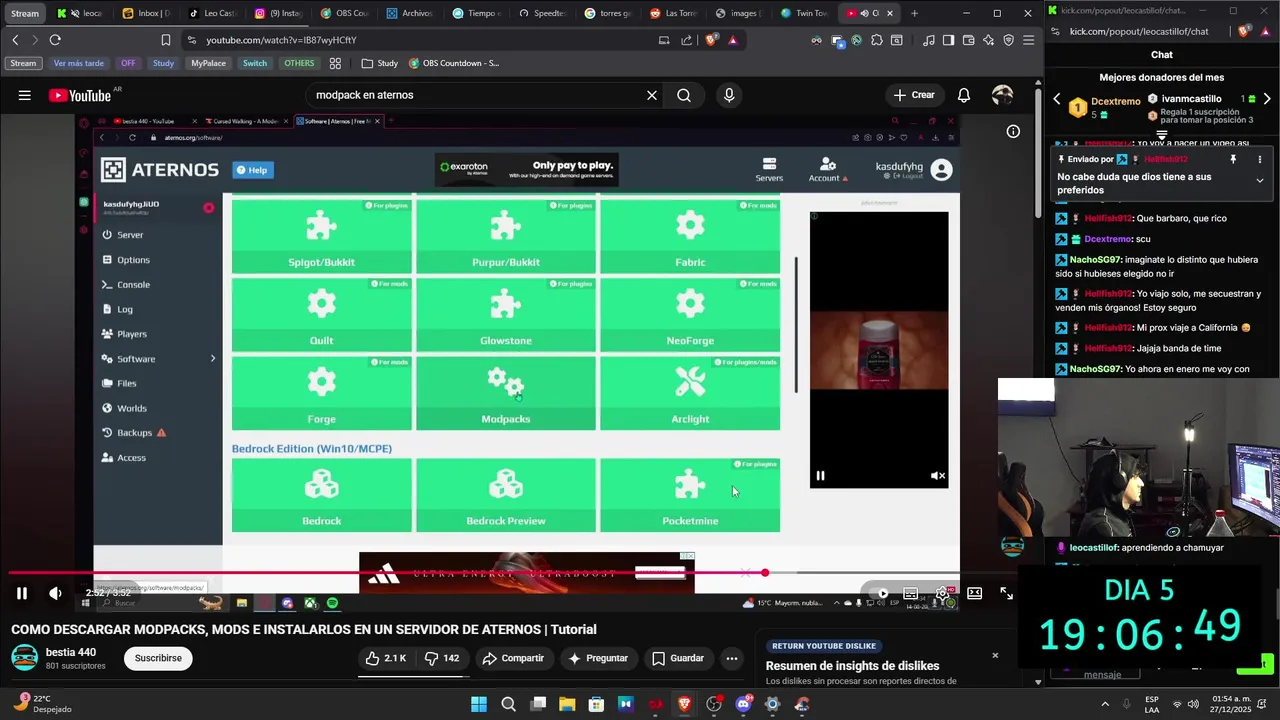Click the Crear button
This screenshot has width=1280, height=720.
(x=914, y=95)
